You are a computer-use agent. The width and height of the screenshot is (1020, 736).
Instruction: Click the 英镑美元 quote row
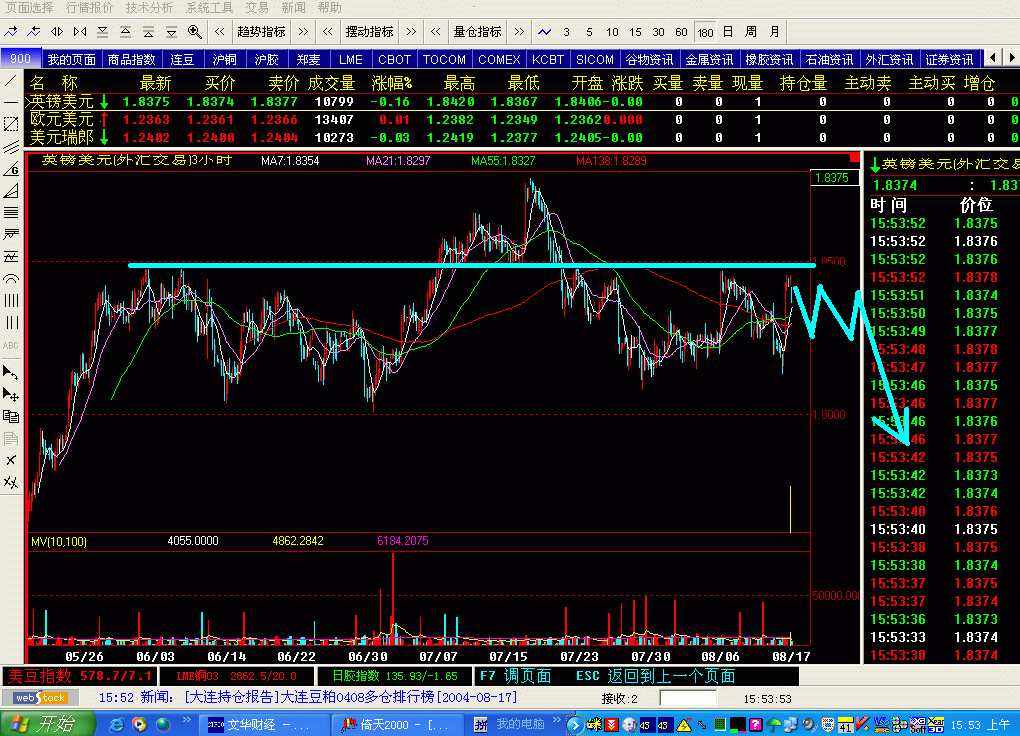pyautogui.click(x=522, y=102)
